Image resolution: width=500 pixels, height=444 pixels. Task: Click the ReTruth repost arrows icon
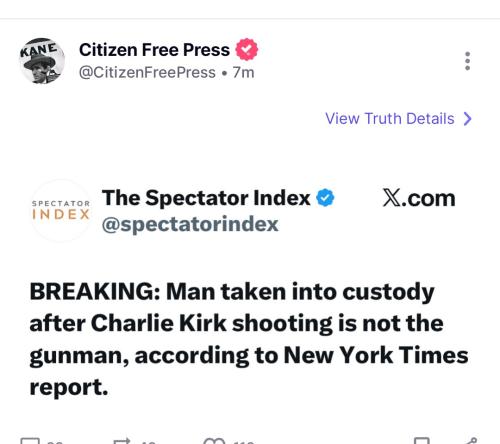click(x=122, y=441)
